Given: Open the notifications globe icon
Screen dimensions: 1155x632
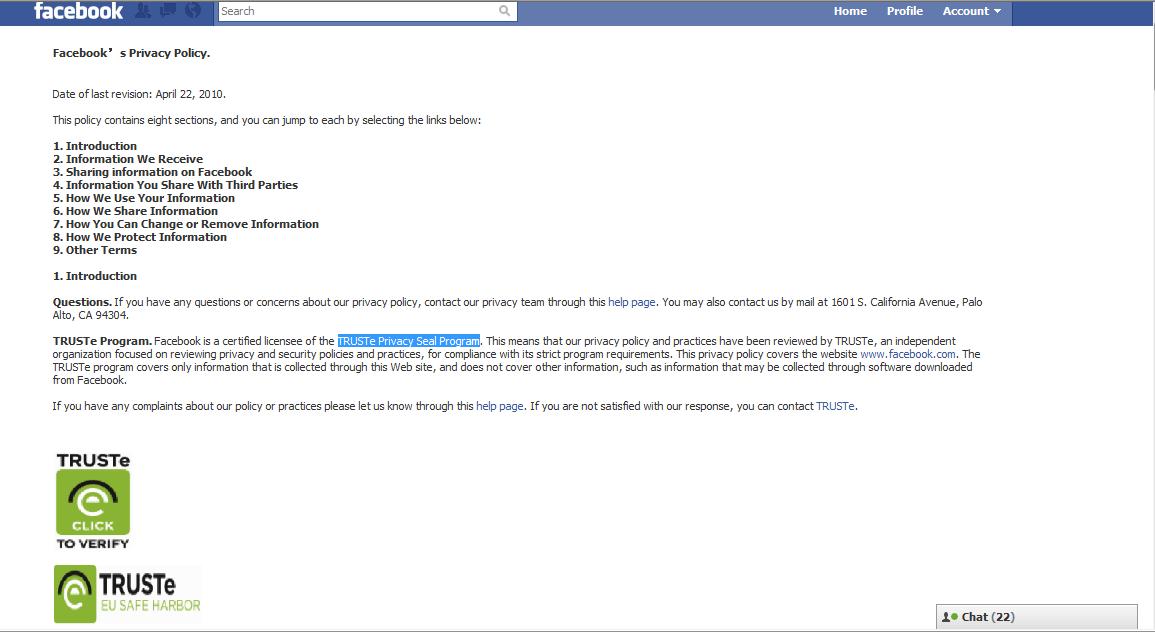Looking at the screenshot, I should coord(193,10).
